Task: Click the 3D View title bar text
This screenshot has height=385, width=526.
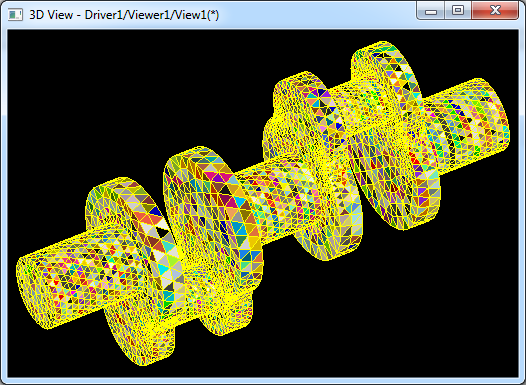Action: [x=124, y=15]
